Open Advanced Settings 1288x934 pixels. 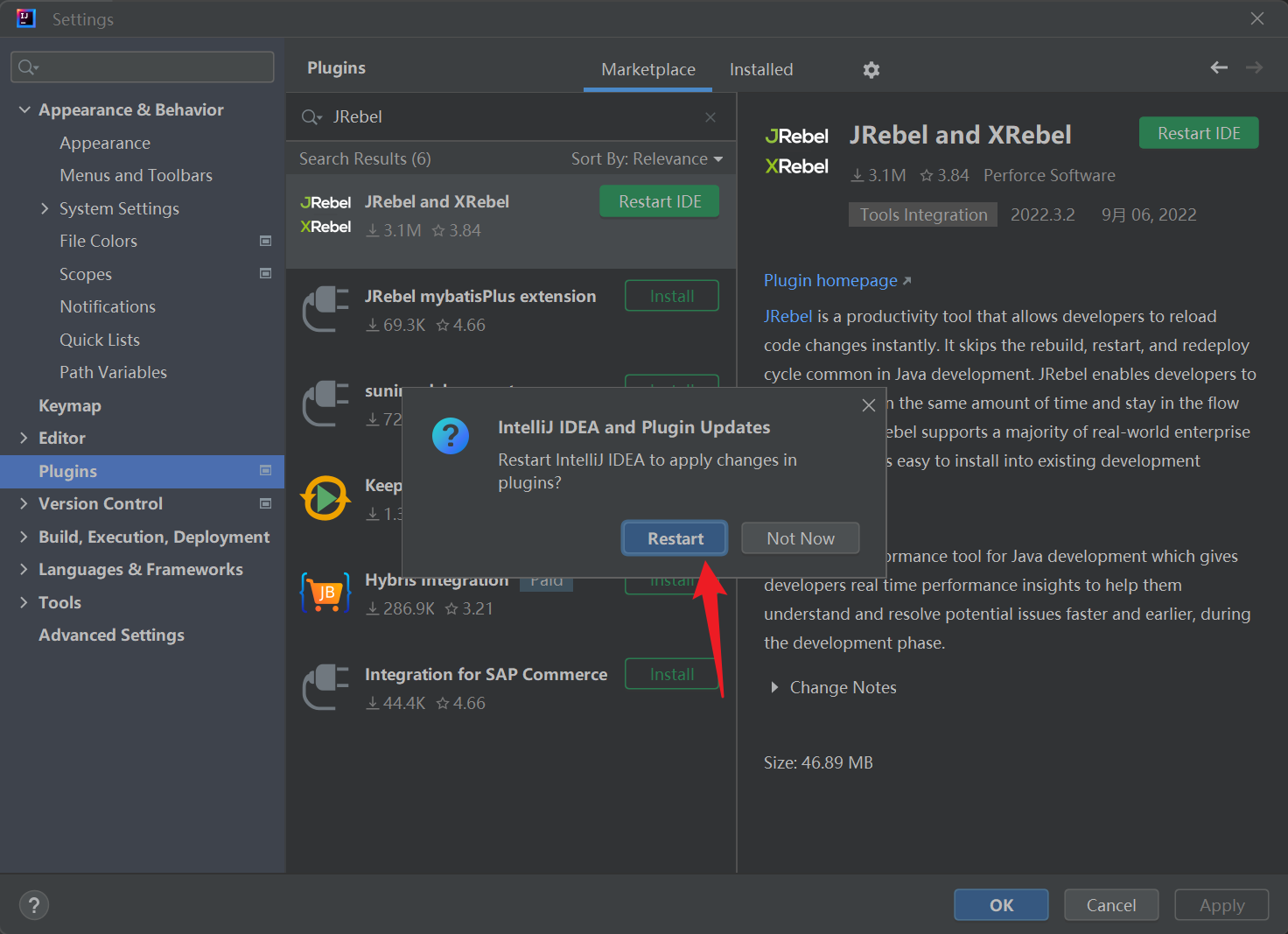[111, 635]
